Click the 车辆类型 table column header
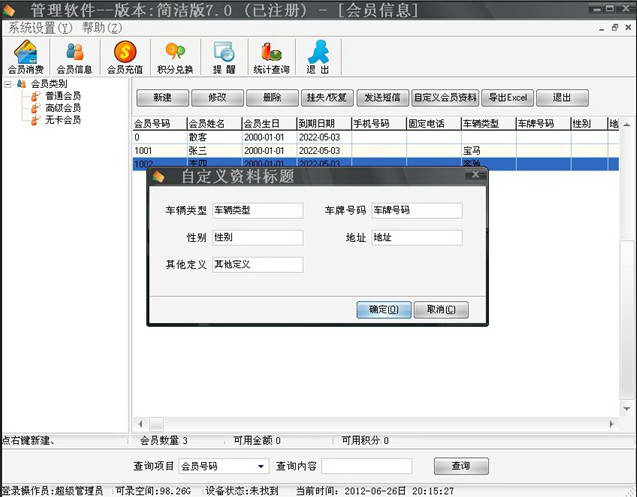 point(489,124)
